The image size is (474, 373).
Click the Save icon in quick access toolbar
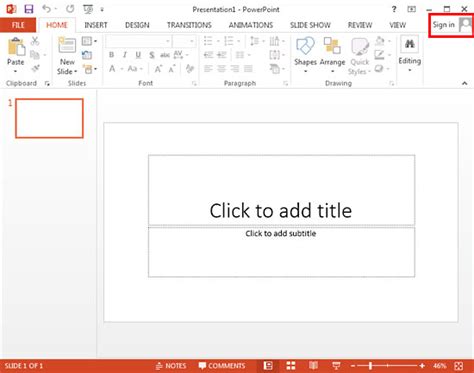pyautogui.click(x=29, y=9)
